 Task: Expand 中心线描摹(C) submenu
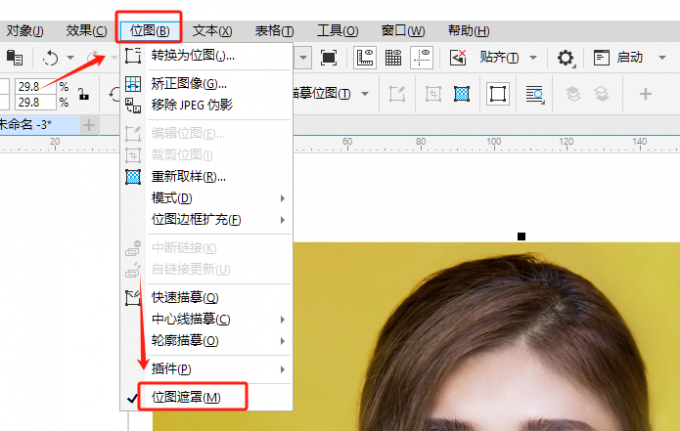pos(206,319)
